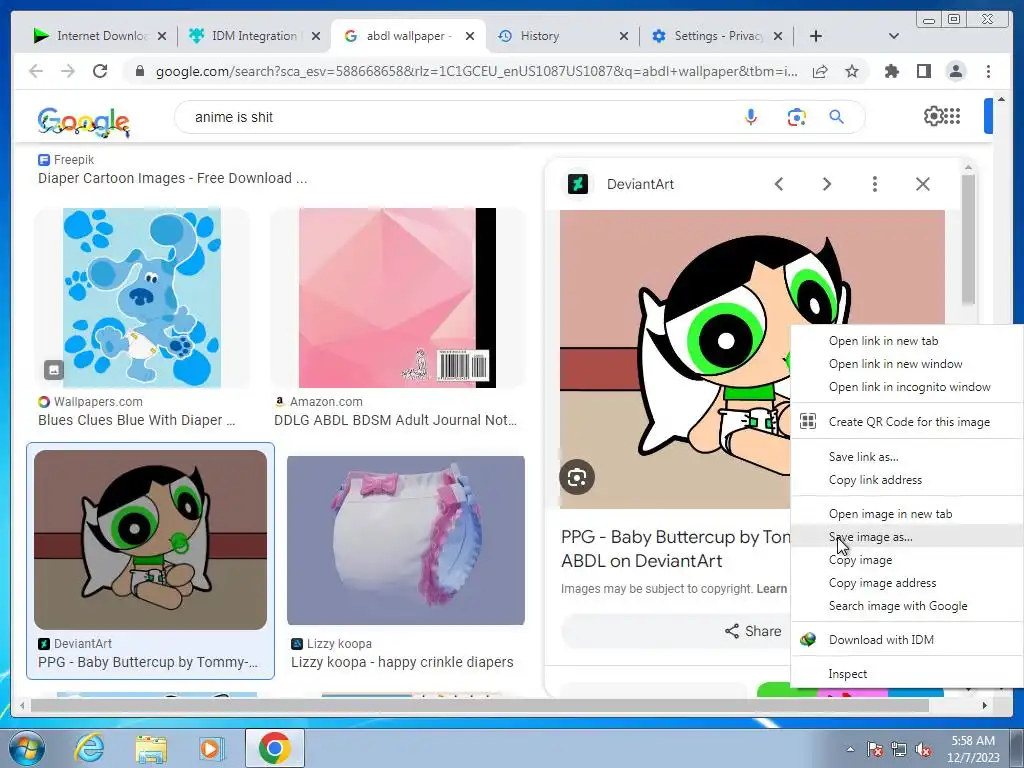Image resolution: width=1024 pixels, height=768 pixels.
Task: Click Diaper Cartoon Images Freepik link
Action: [x=172, y=178]
